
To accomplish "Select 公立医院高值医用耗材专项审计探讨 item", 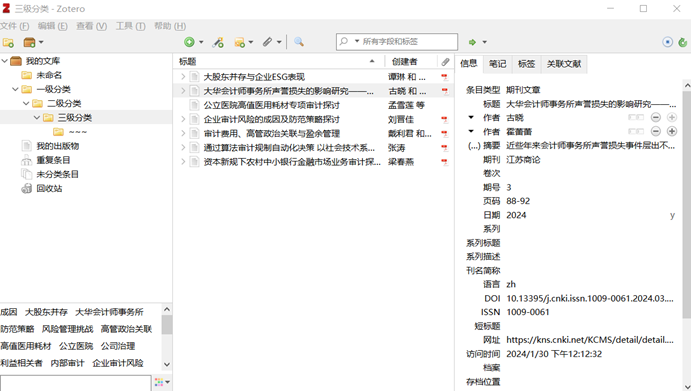I will (x=271, y=105).
